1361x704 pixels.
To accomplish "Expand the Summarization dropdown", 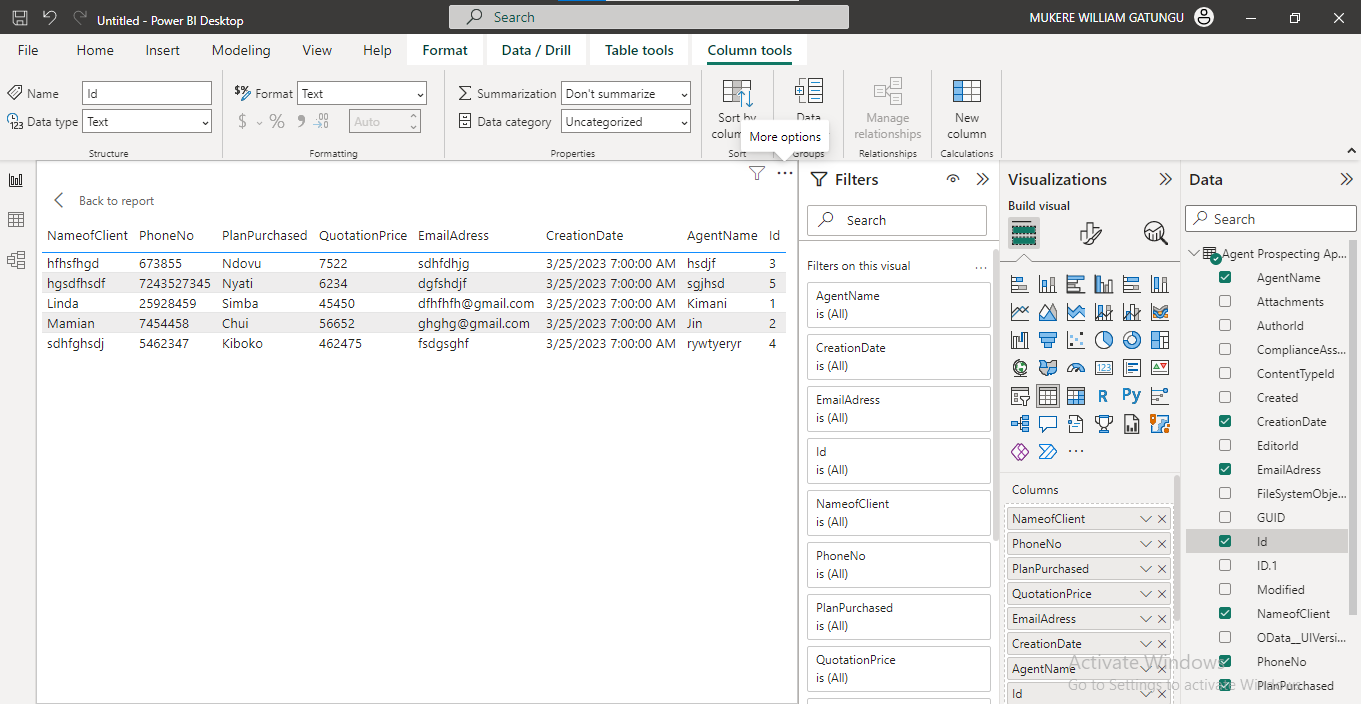I will (626, 94).
